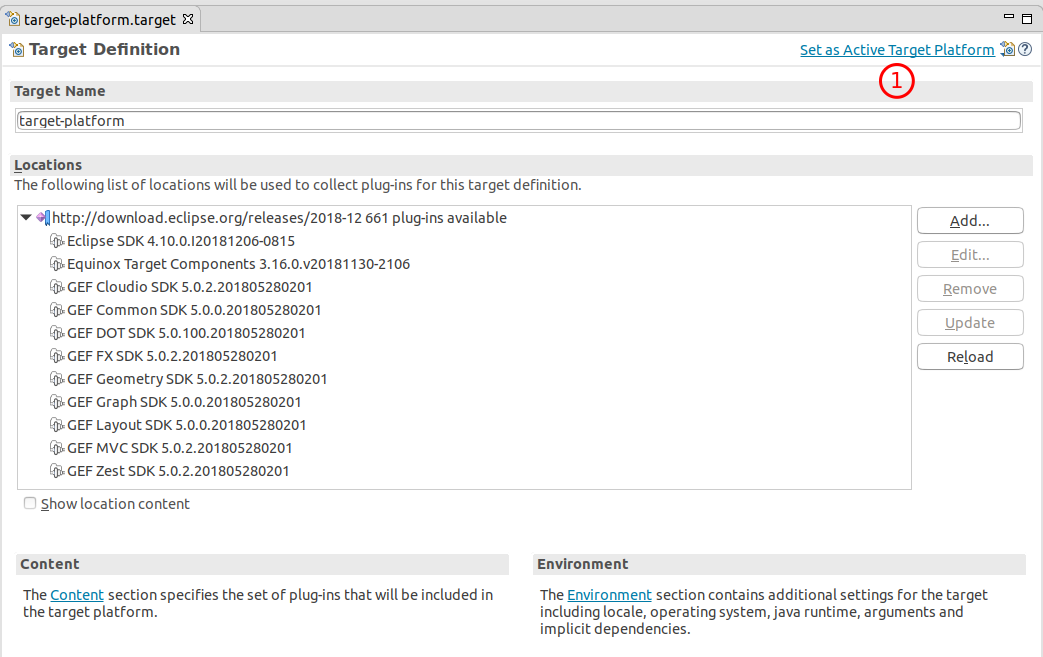Select the target-platform.target tab
1043x657 pixels.
click(100, 20)
